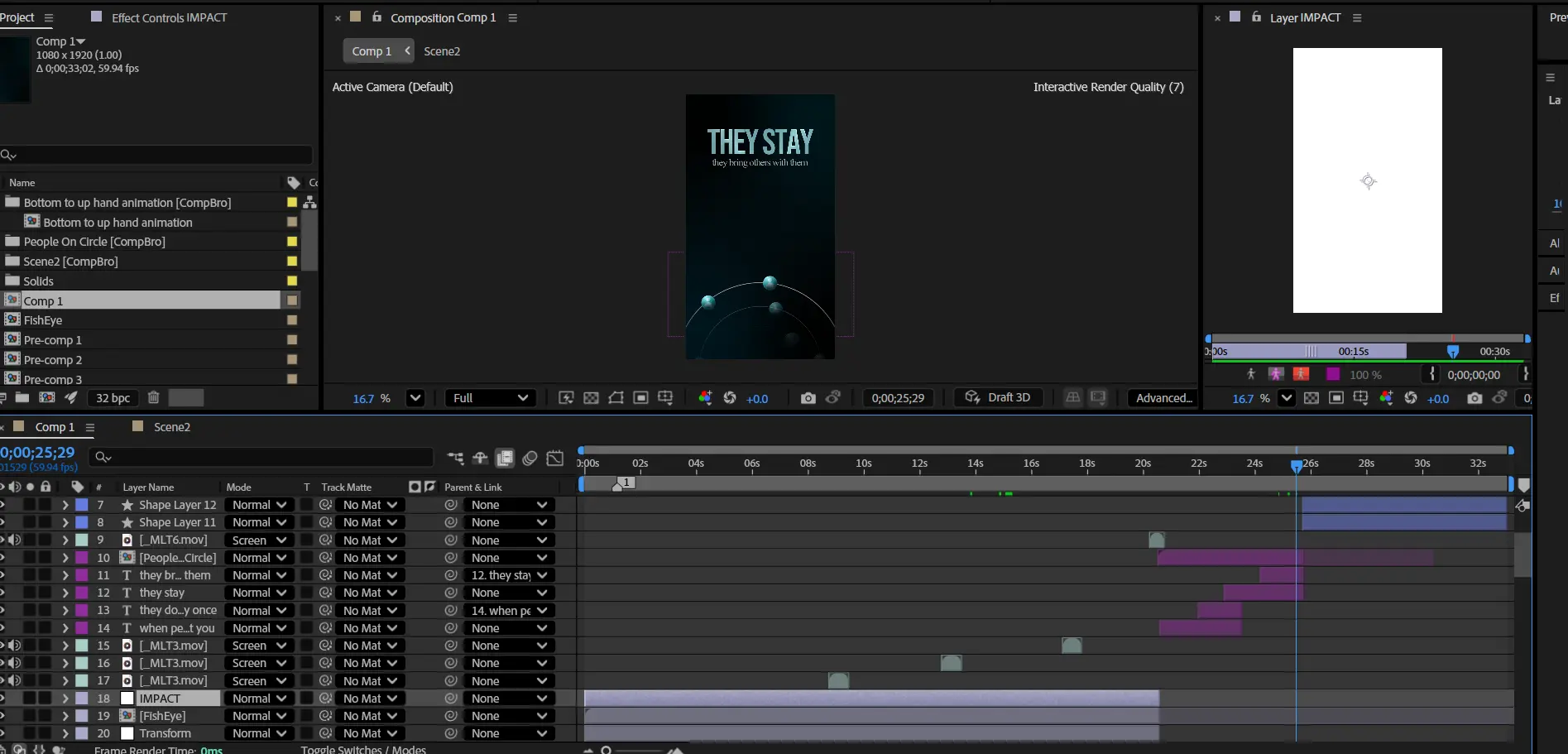Enable motion blur for timeline layers

(530, 458)
